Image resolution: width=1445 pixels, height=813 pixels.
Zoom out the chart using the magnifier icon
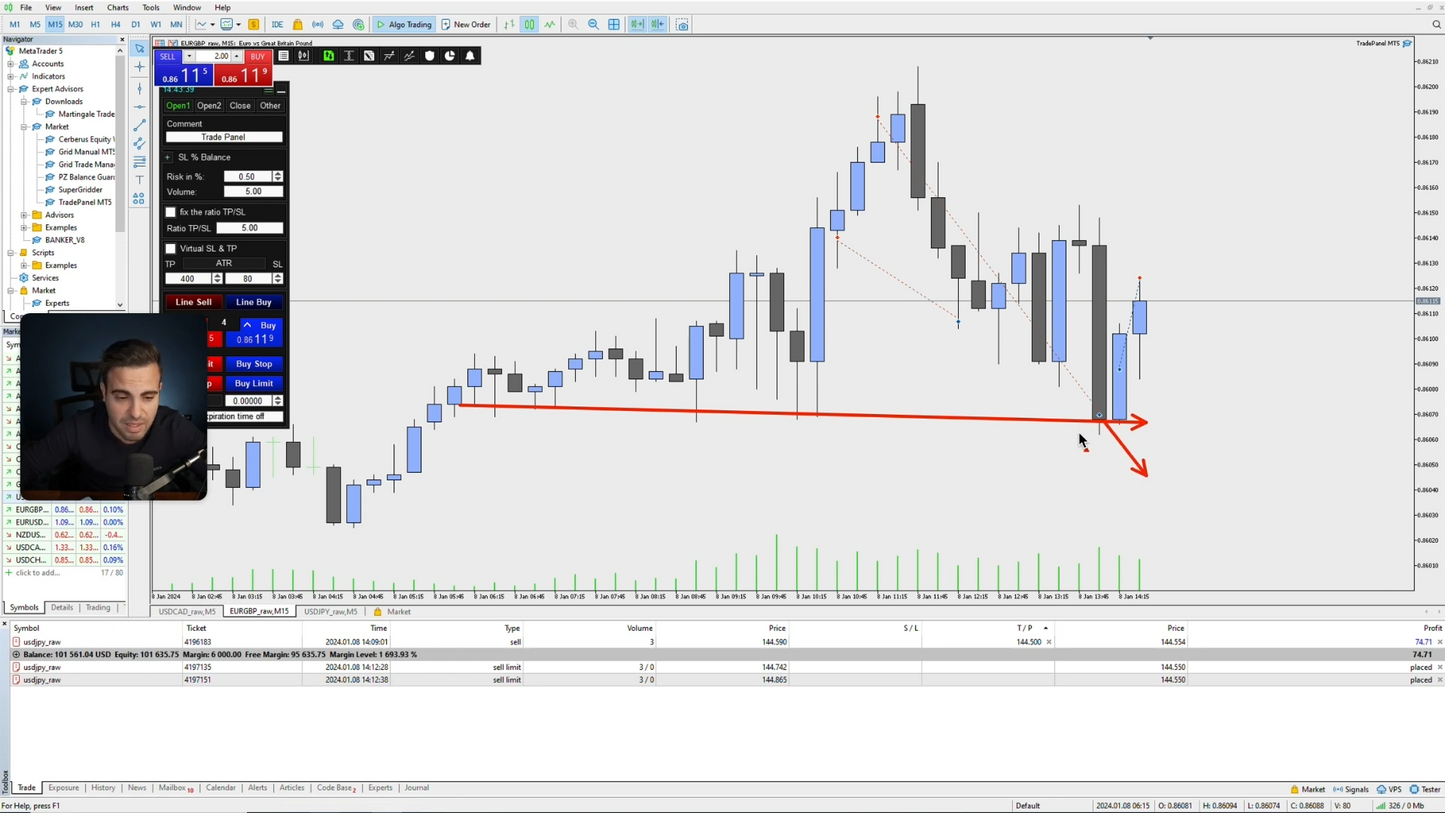coord(594,24)
